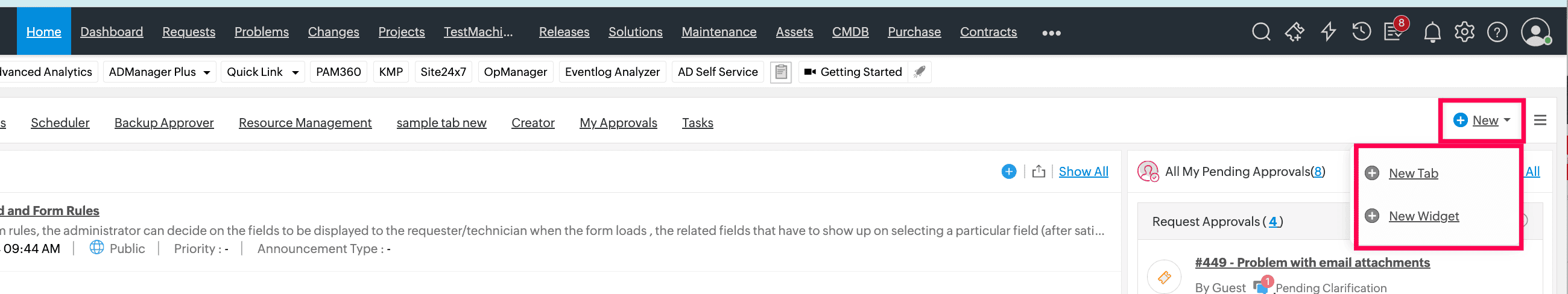The width and height of the screenshot is (1568, 294).
Task: Open the recent items history icon
Action: (x=1361, y=32)
